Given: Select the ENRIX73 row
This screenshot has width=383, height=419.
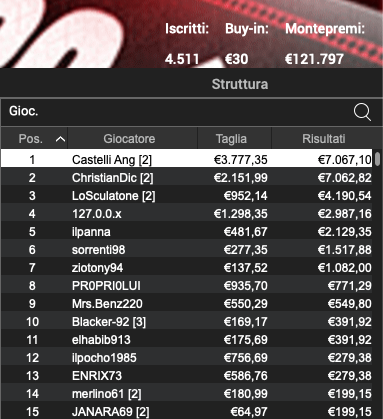Looking at the screenshot, I should (x=187, y=376).
